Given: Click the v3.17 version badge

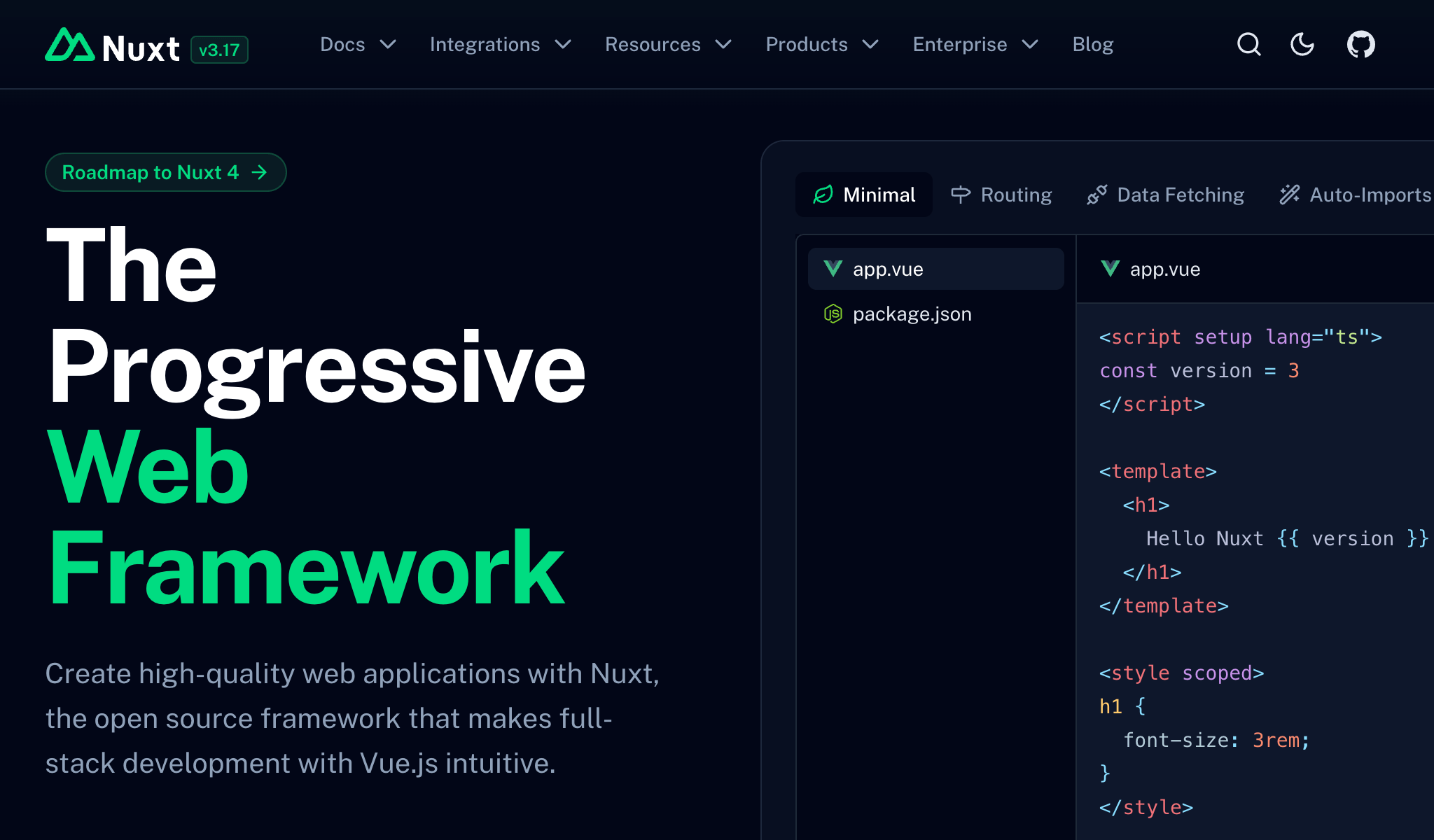Looking at the screenshot, I should coord(219,50).
